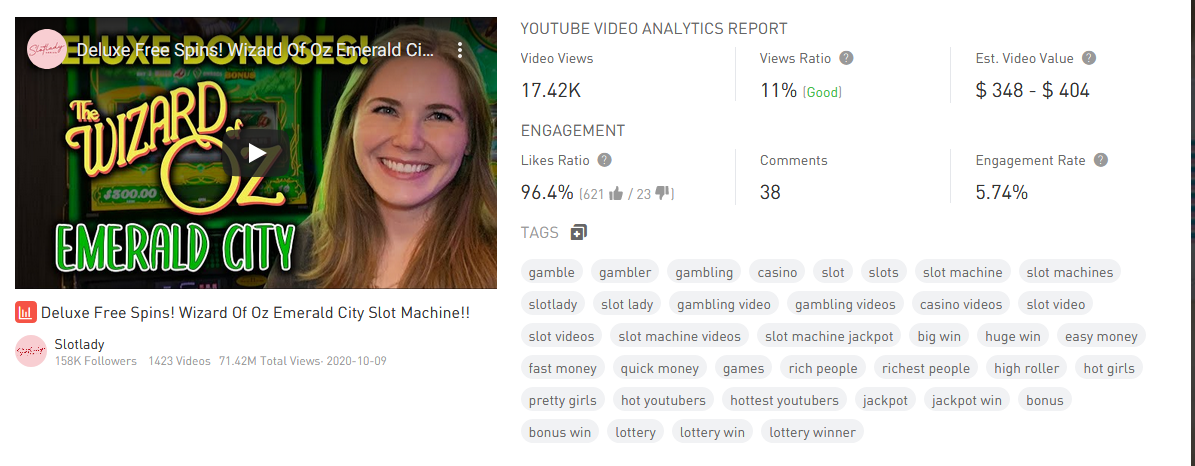Open Deluxe Free Spins video title link
1195x466 pixels.
(256, 313)
